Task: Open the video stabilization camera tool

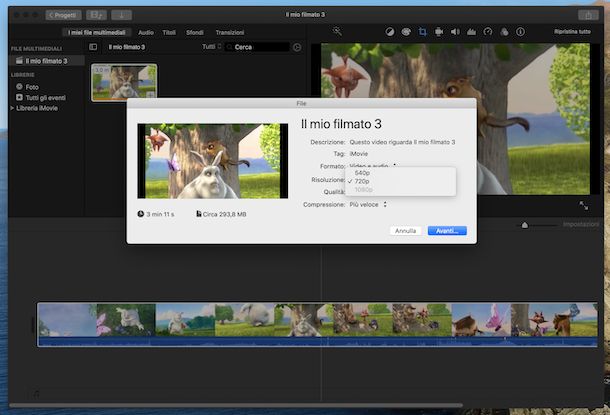Action: [x=439, y=32]
